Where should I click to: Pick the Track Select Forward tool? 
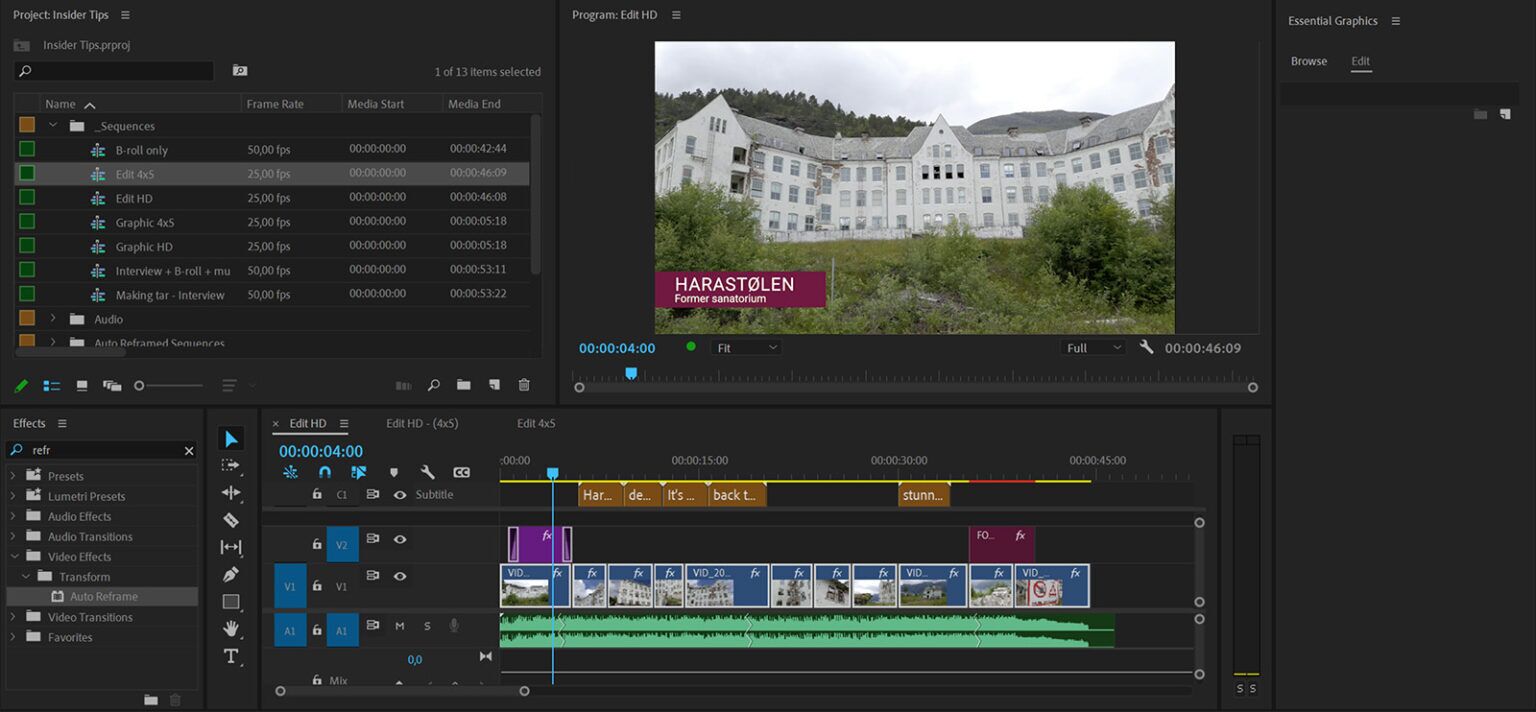pos(230,465)
